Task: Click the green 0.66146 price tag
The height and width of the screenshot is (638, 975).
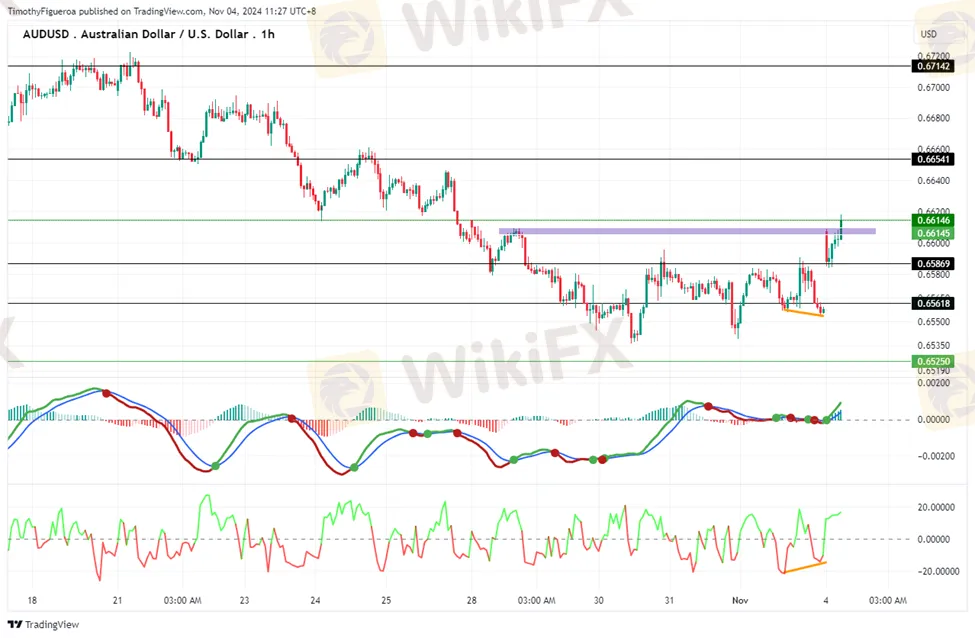Action: point(932,219)
